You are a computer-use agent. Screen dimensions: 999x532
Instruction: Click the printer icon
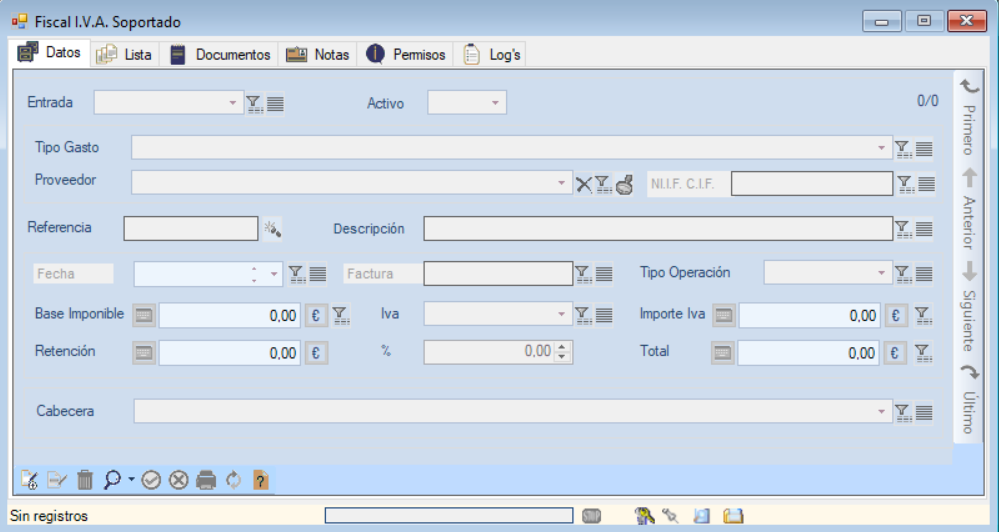pos(206,481)
